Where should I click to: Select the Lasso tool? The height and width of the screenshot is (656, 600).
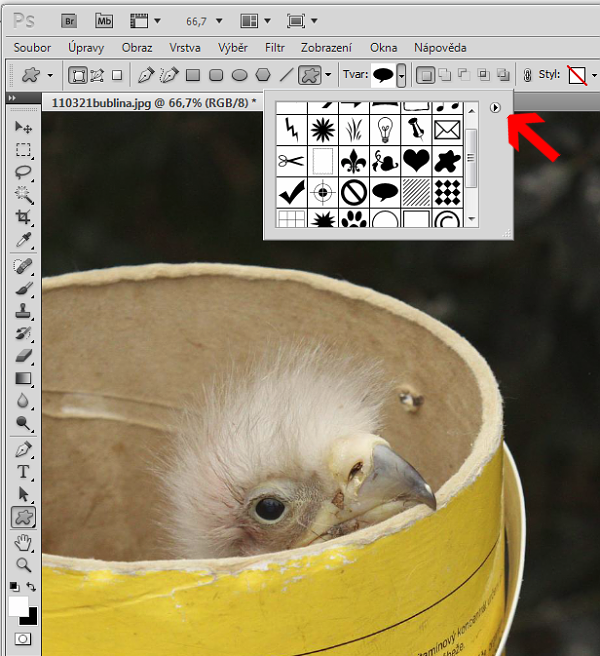tap(24, 172)
